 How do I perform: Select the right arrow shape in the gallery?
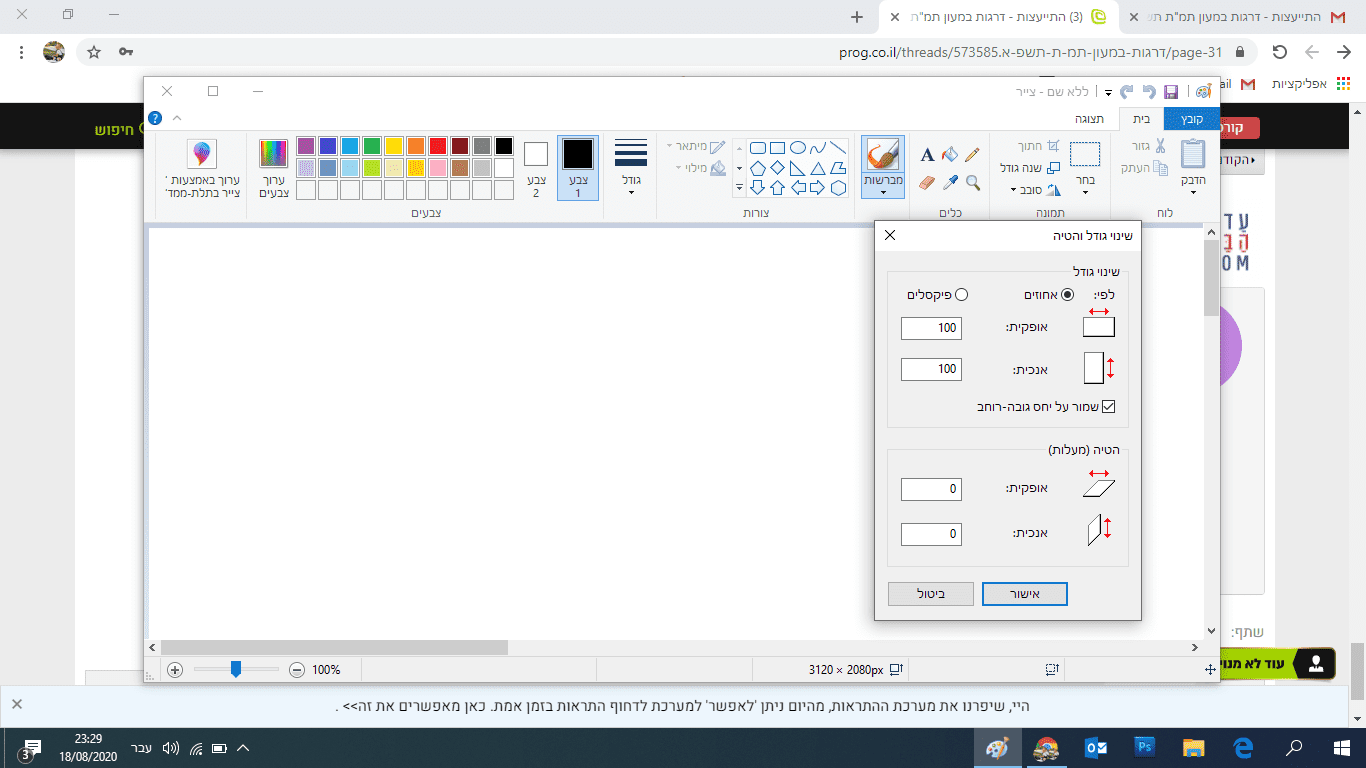coord(818,187)
